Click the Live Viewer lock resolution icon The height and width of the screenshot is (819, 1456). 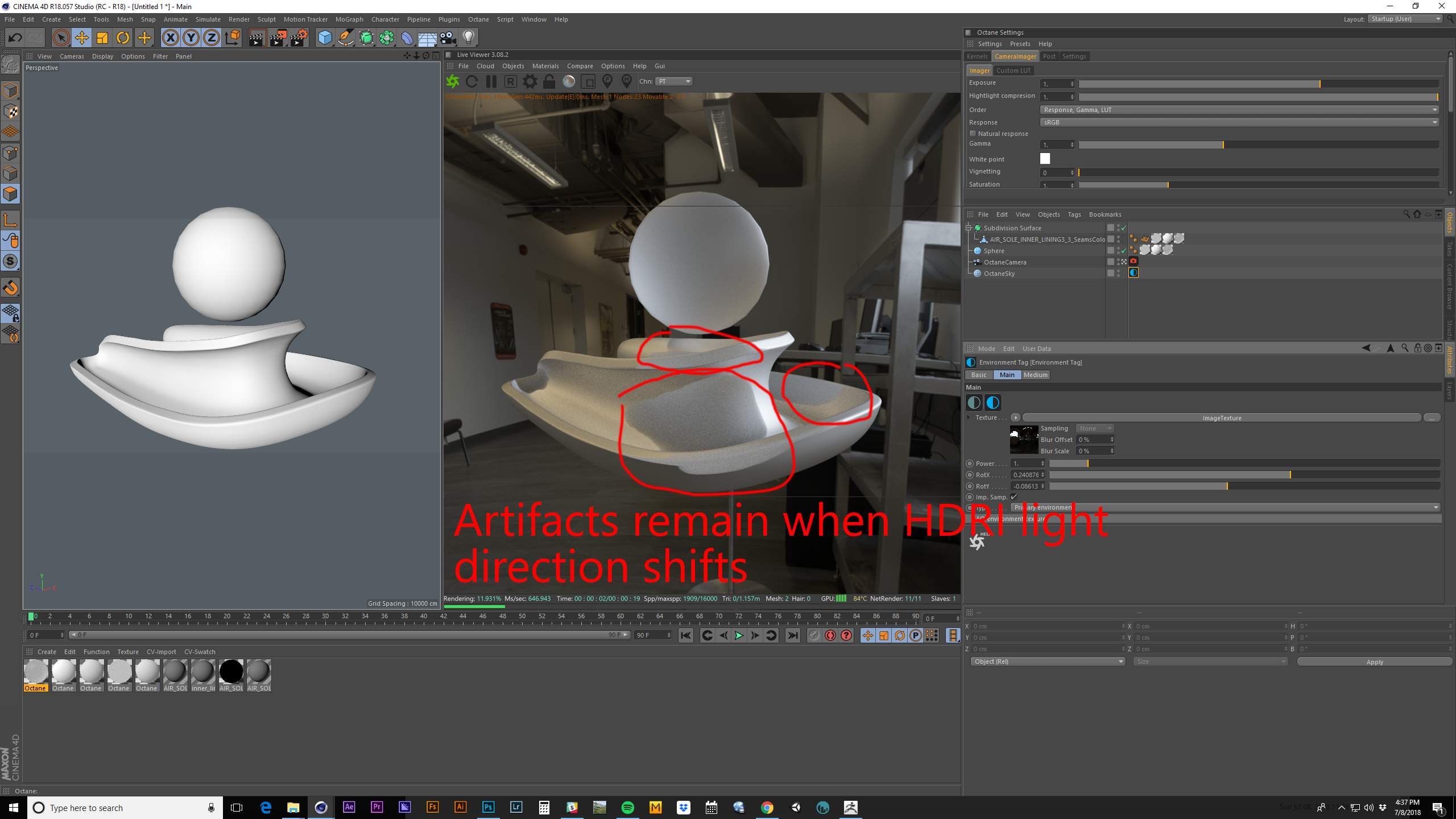[x=549, y=81]
